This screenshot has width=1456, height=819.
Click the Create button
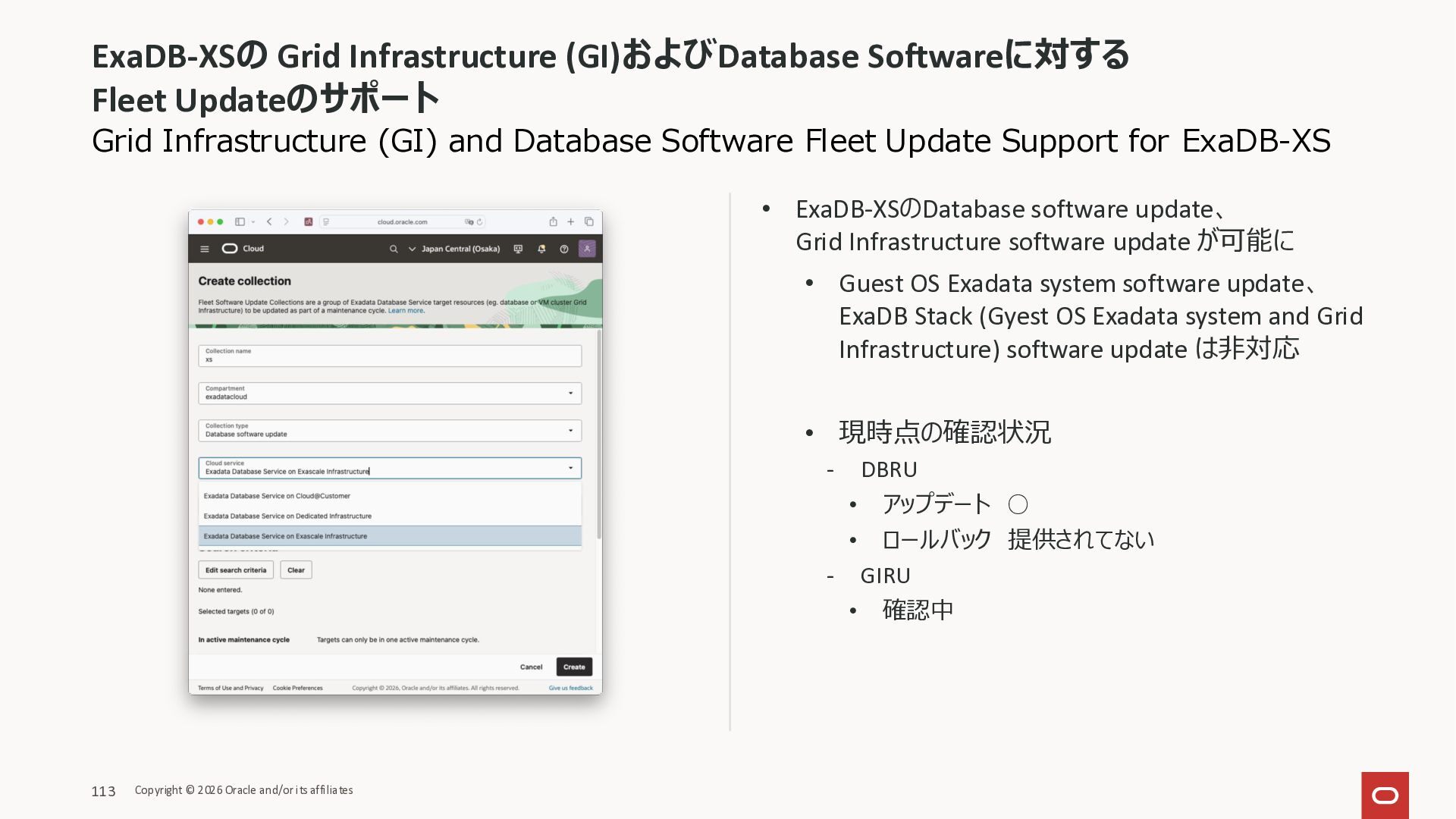click(x=574, y=667)
